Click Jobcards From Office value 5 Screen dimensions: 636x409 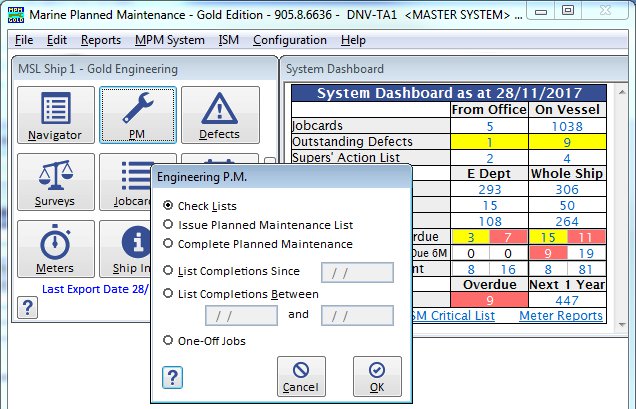point(490,126)
